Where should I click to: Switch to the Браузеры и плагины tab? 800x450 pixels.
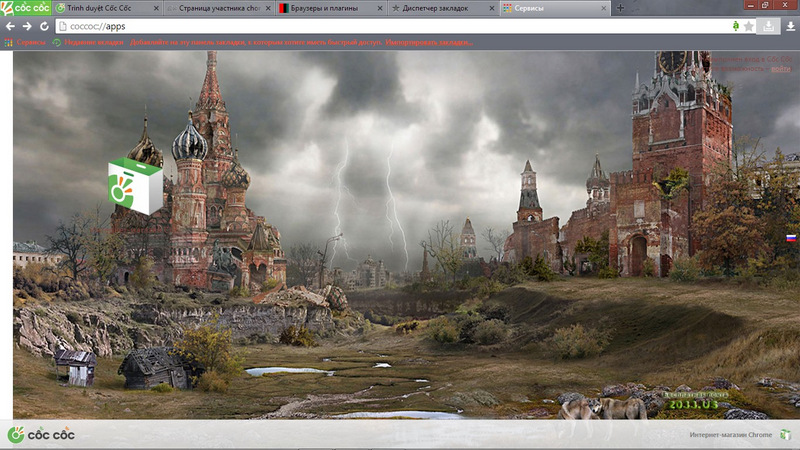[331, 8]
